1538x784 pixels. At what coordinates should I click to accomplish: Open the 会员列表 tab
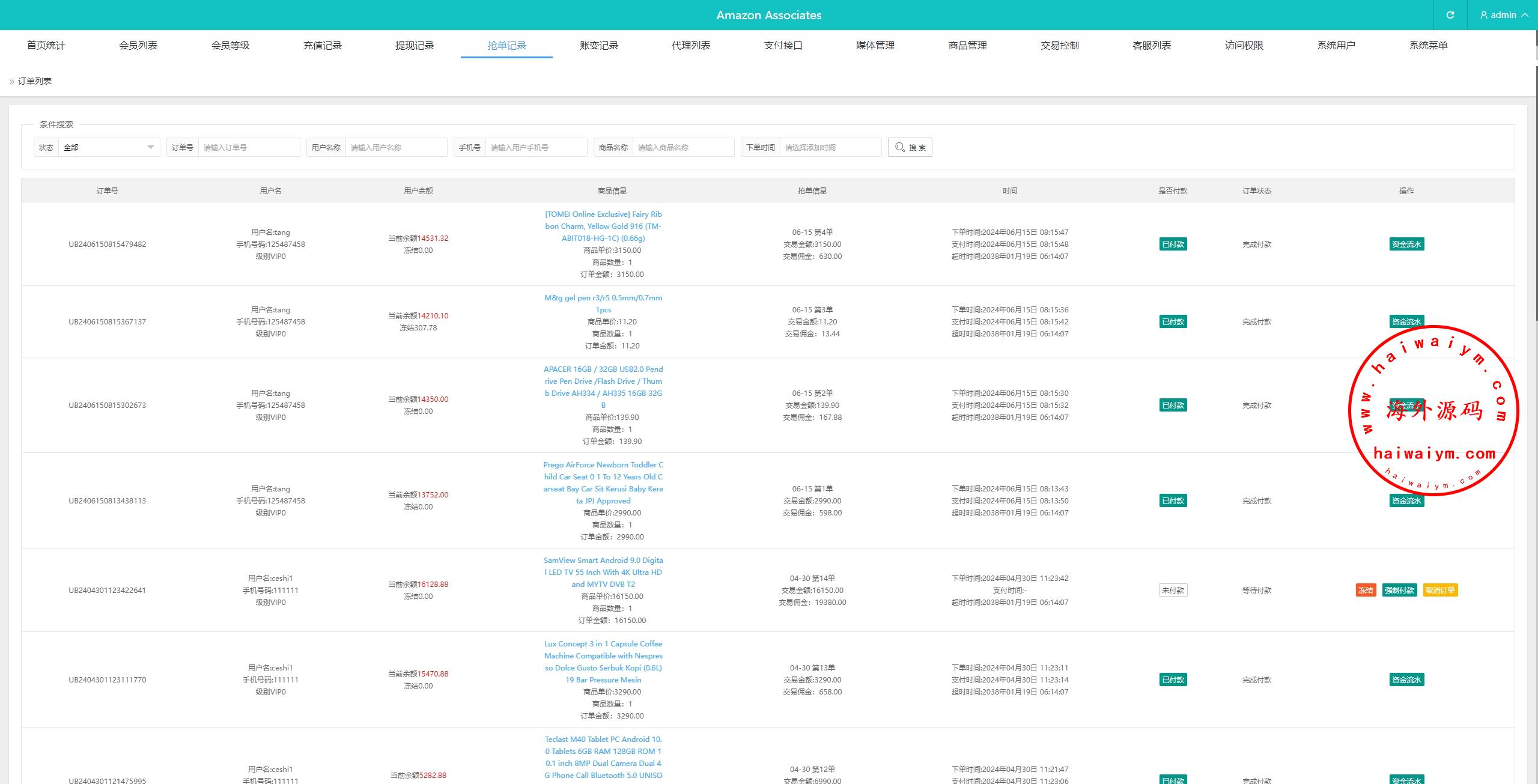[x=138, y=46]
